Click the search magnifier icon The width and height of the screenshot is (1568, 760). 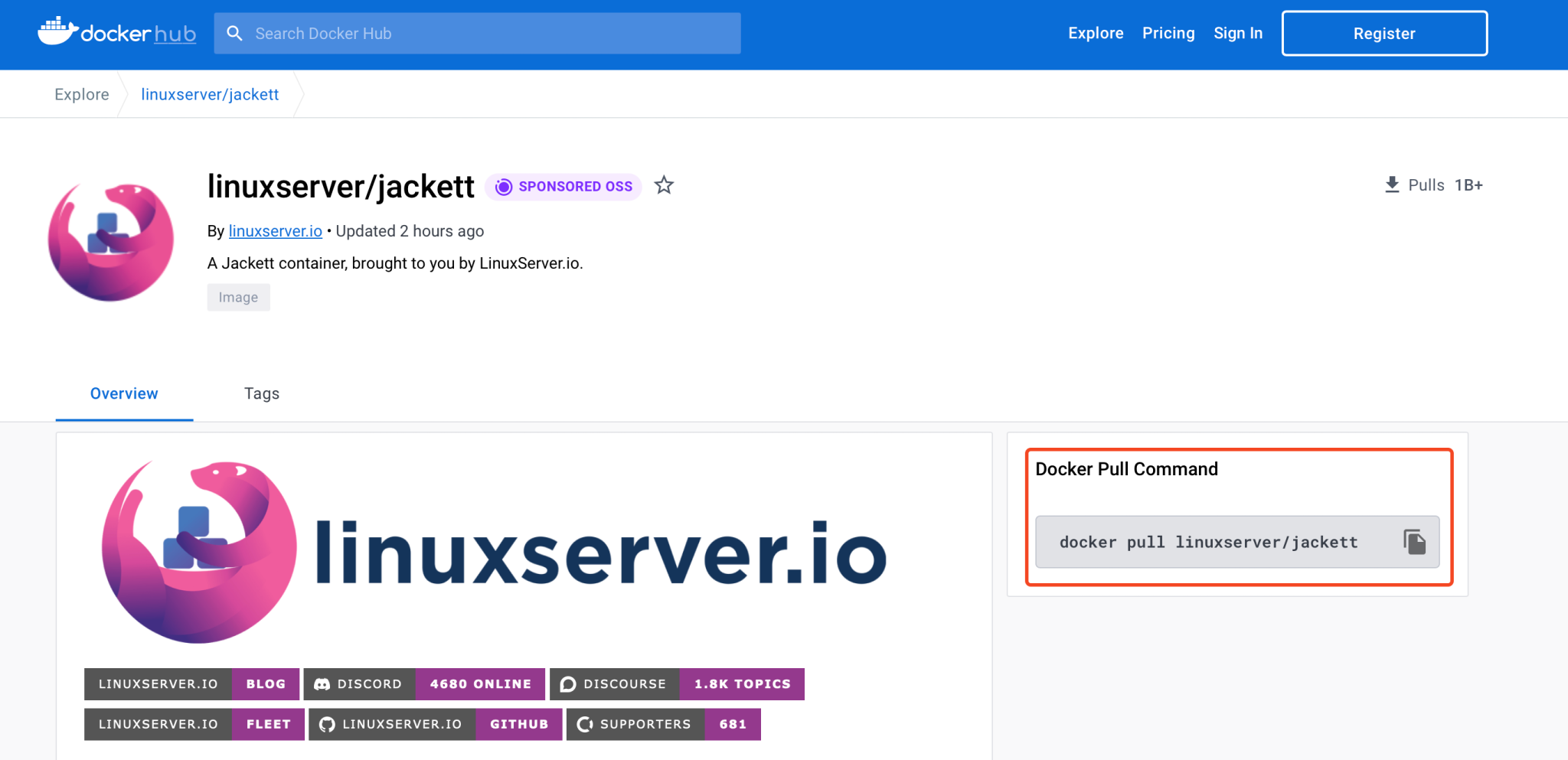click(x=235, y=34)
